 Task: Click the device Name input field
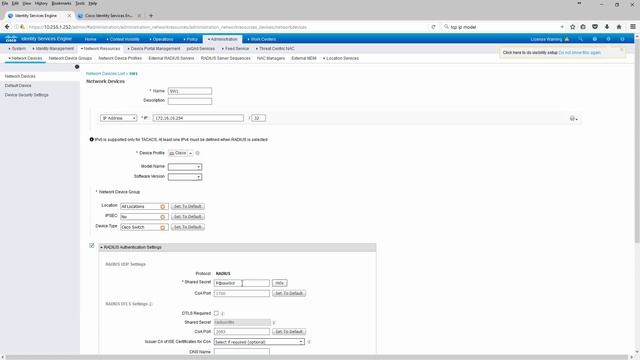tap(190, 91)
